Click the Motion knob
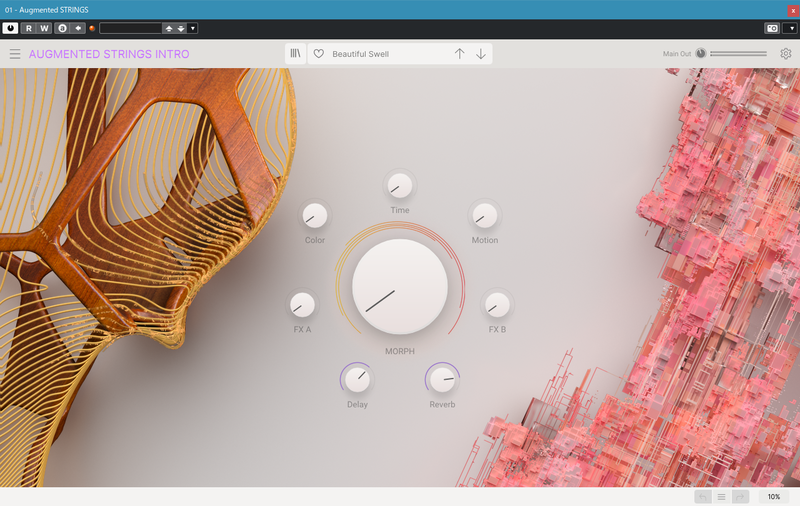The height and width of the screenshot is (506, 800). click(485, 216)
